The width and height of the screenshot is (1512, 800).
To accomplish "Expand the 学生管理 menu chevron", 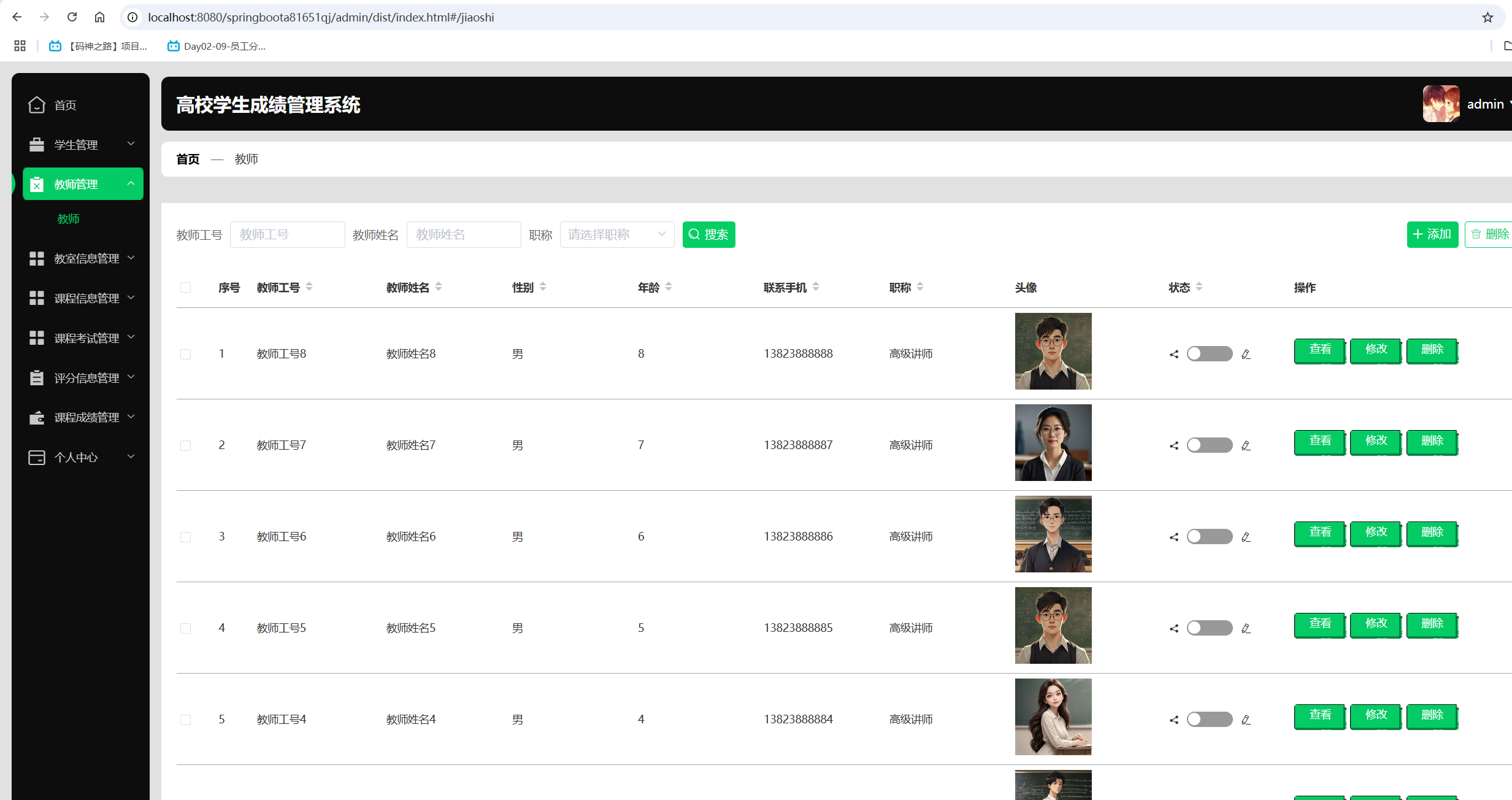I will 131,144.
